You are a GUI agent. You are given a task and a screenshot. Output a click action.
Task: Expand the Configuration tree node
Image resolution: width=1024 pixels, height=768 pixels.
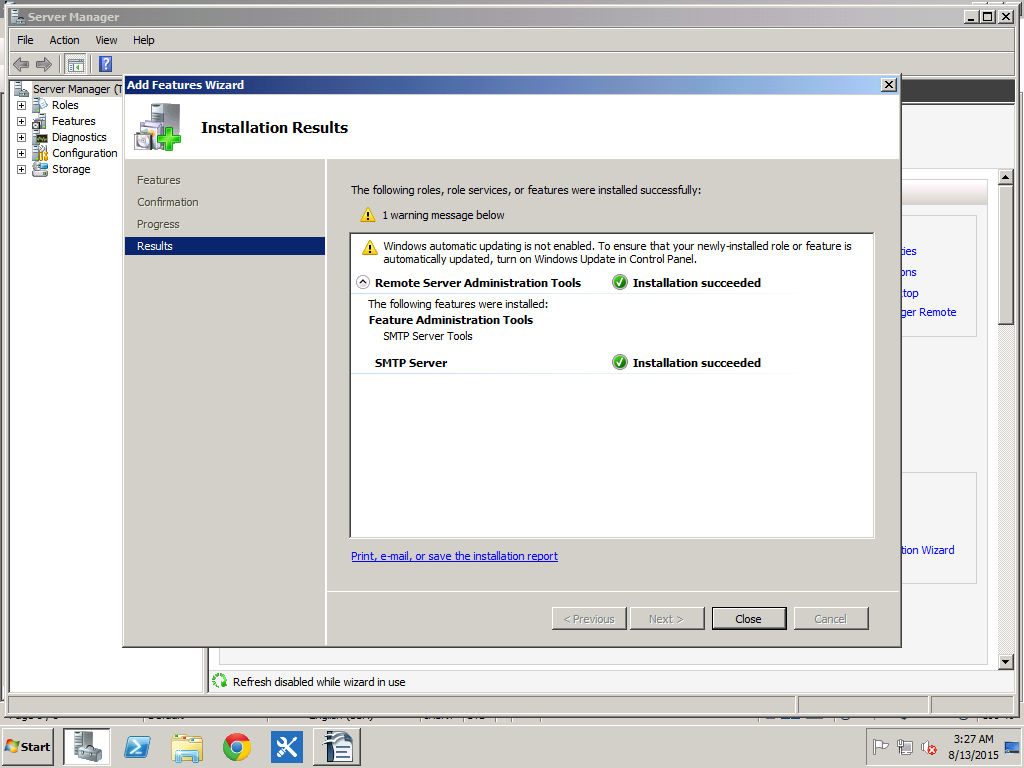coord(22,153)
